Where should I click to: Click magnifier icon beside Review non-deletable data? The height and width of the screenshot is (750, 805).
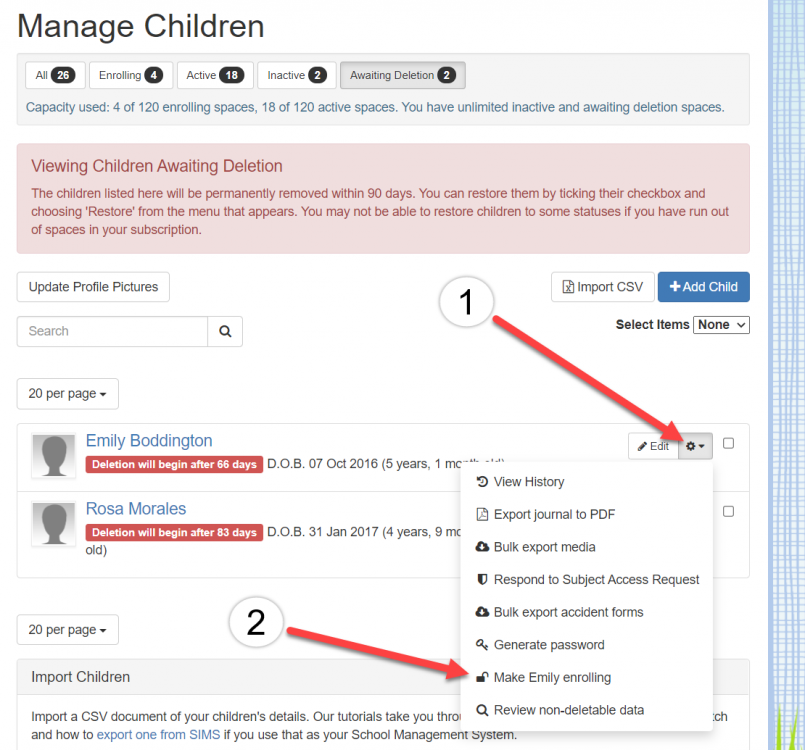point(482,710)
